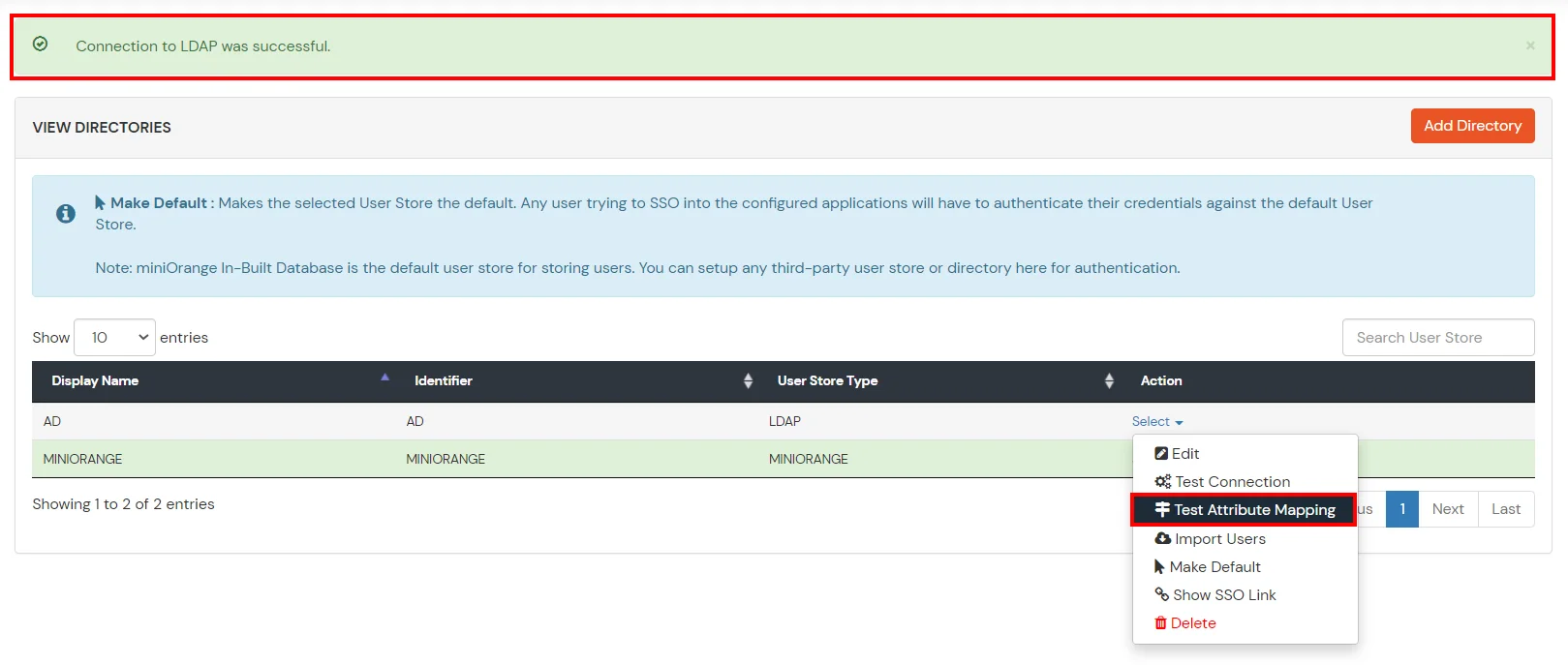Viewport: 1568px width, 665px height.
Task: Open the Select action dropdown for AD
Action: tap(1157, 421)
